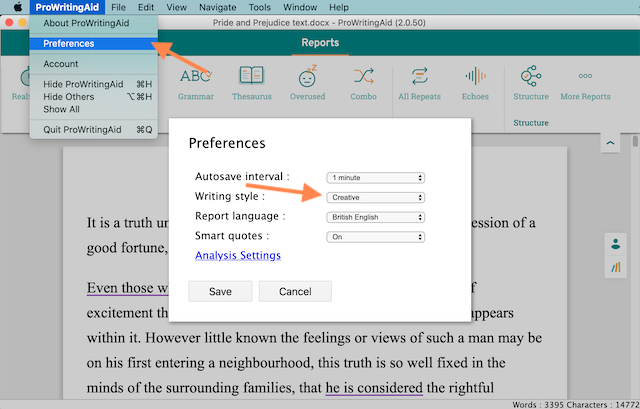Open the Smart quotes dropdown
Image resolution: width=640 pixels, height=409 pixels.
pyautogui.click(x=376, y=237)
